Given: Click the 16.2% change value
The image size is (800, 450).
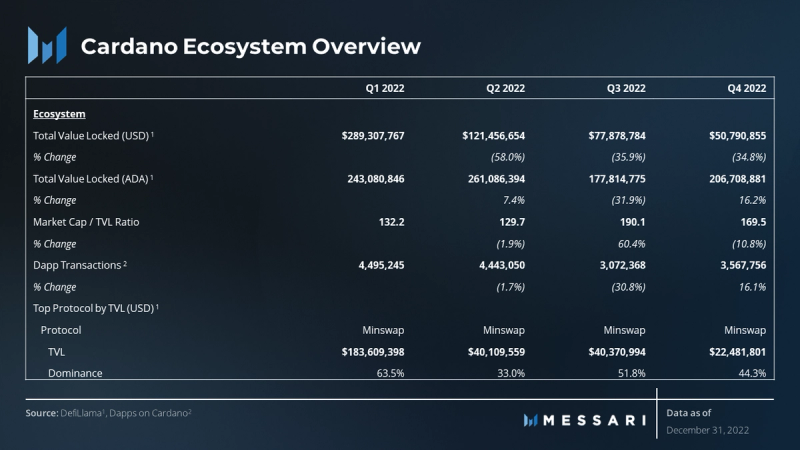Looking at the screenshot, I should coord(753,201).
